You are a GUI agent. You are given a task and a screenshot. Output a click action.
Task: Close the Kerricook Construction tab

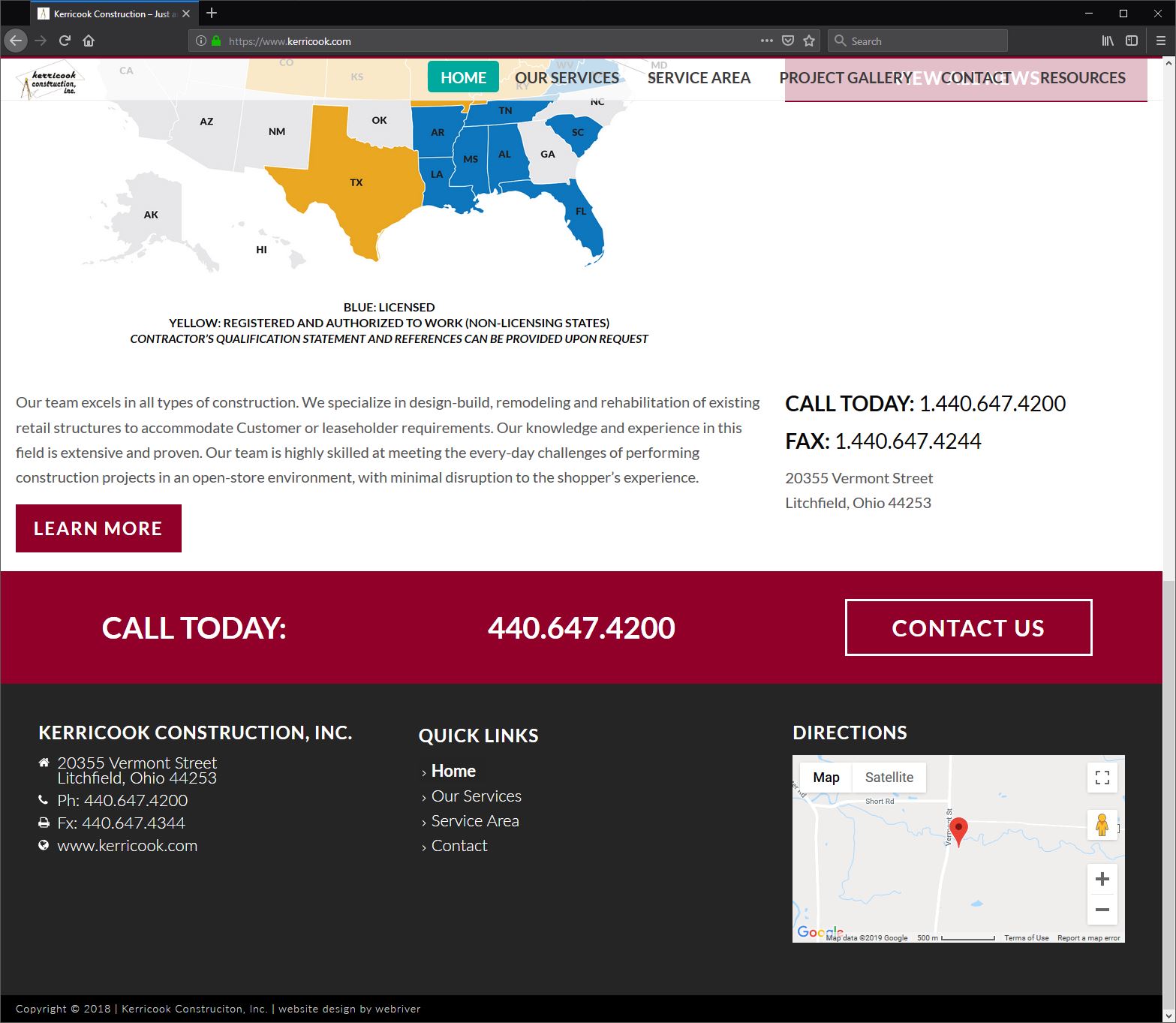tap(186, 14)
